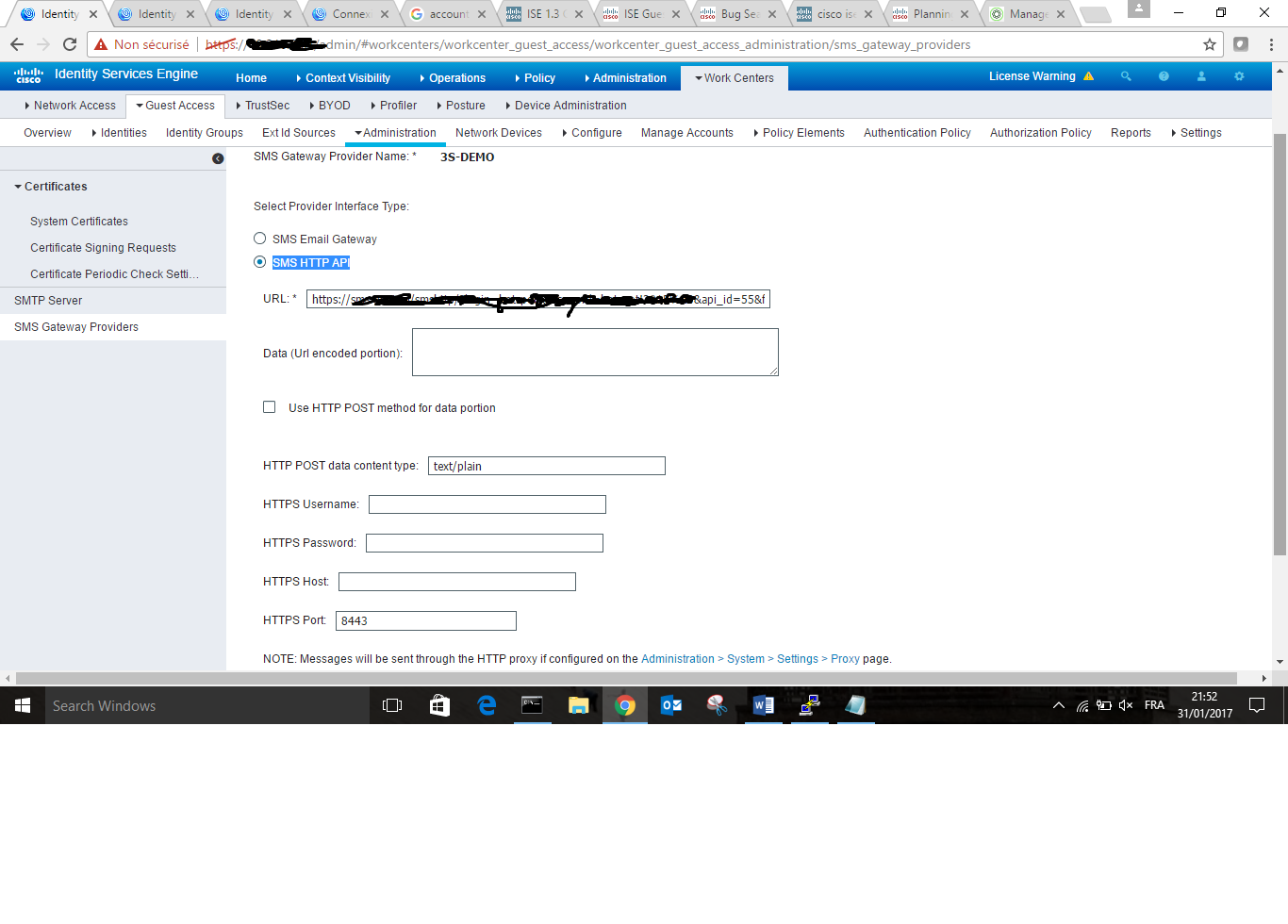Open the Windows notification center icon
The width and height of the screenshot is (1288, 924).
[x=1257, y=705]
